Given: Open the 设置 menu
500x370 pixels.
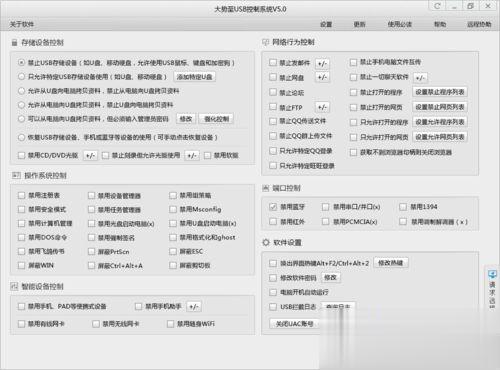Looking at the screenshot, I should click(326, 24).
